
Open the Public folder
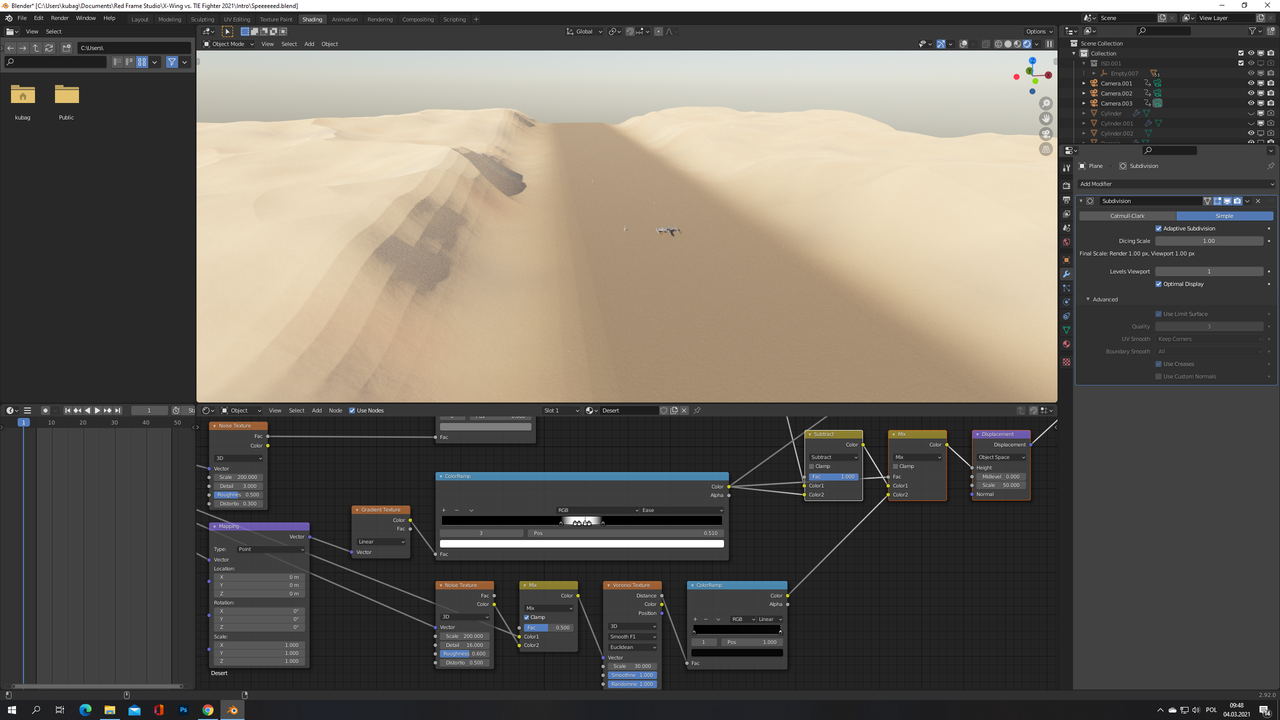click(x=66, y=95)
